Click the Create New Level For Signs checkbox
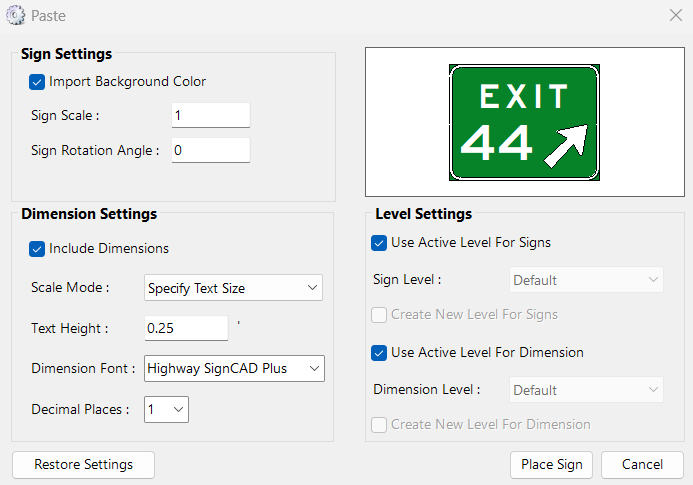Viewport: 693px width, 485px height. [x=379, y=315]
